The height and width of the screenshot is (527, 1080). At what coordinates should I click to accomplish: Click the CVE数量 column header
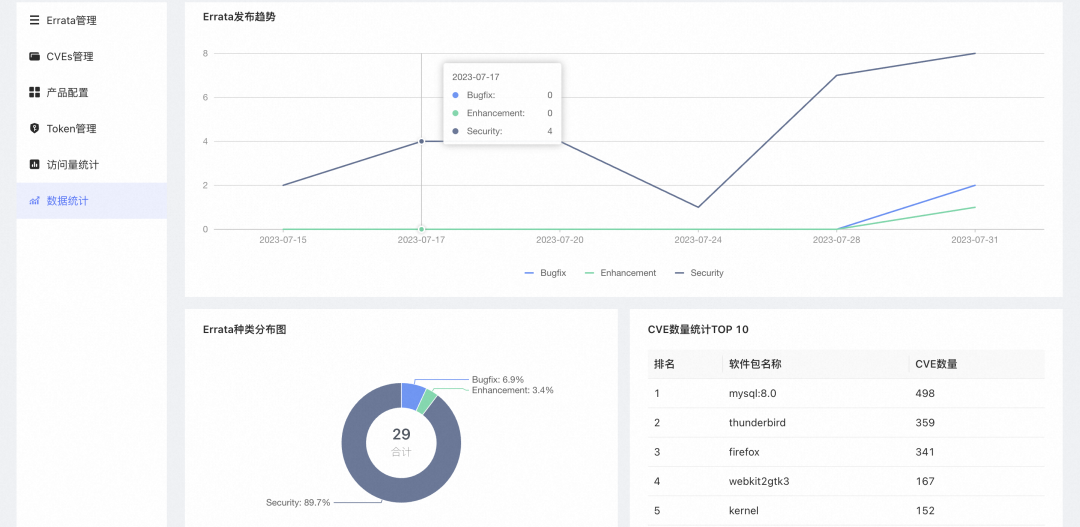coord(936,364)
